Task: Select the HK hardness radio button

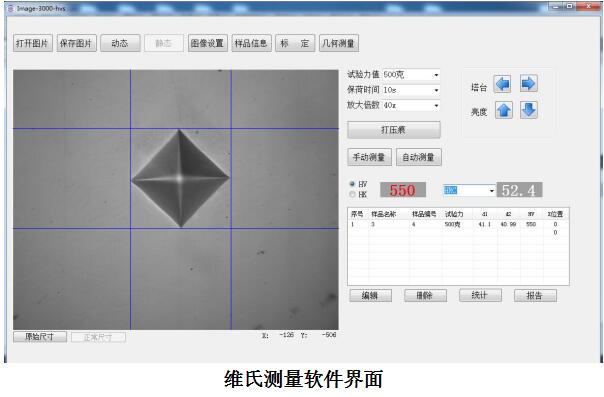Action: 352,194
